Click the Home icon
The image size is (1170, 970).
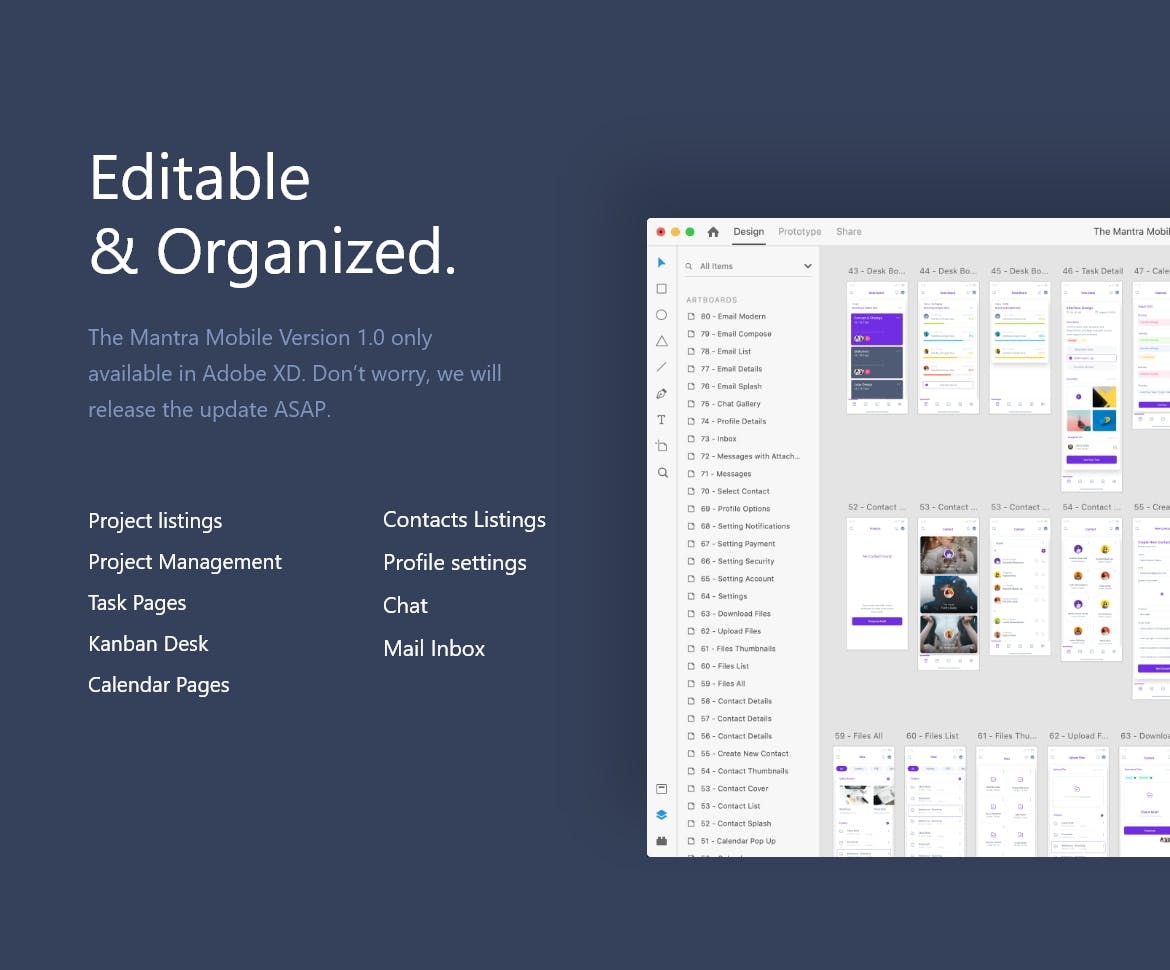713,232
